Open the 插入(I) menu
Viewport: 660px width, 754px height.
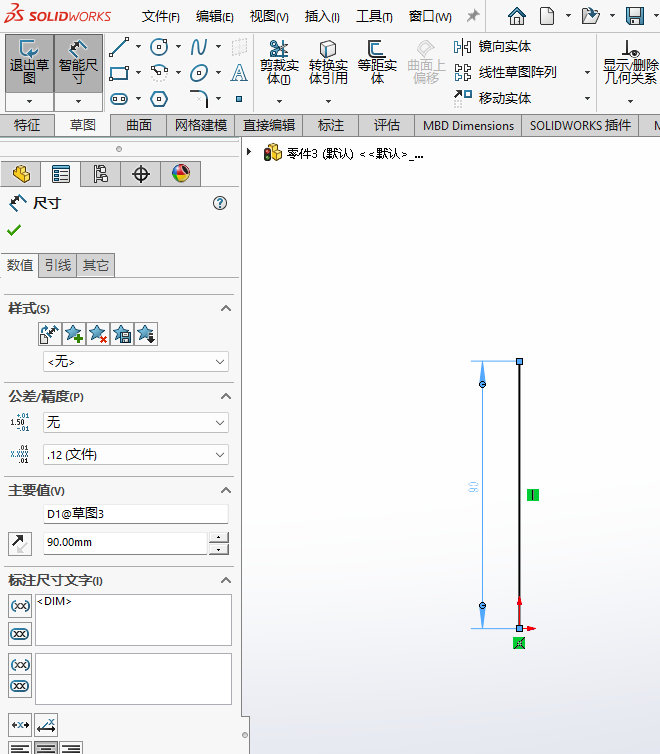click(322, 16)
